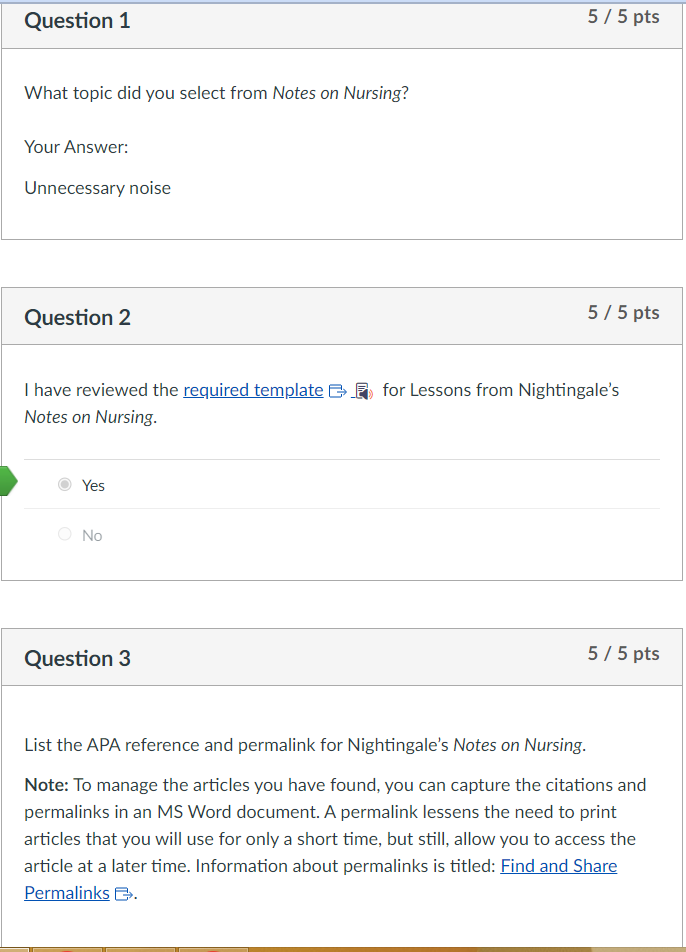This screenshot has width=686, height=952.
Task: Click the Question 1 score "5 / 5 pts"
Action: 624,17
